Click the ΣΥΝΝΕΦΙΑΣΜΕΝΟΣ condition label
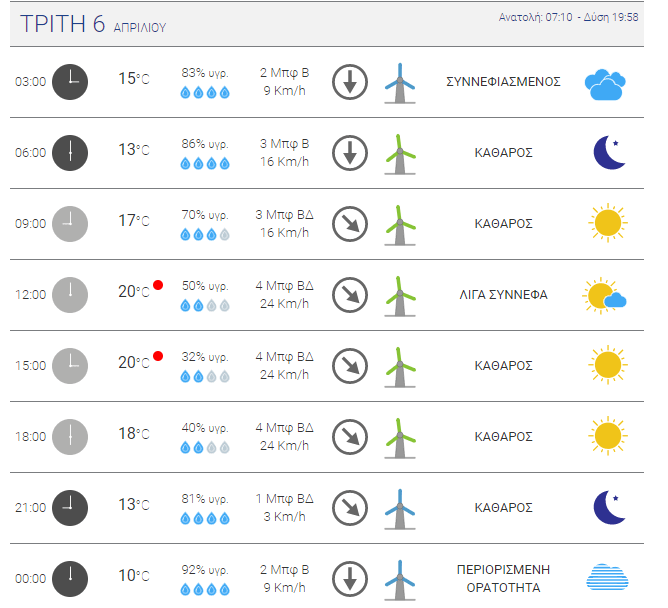The height and width of the screenshot is (608, 668). pyautogui.click(x=503, y=82)
